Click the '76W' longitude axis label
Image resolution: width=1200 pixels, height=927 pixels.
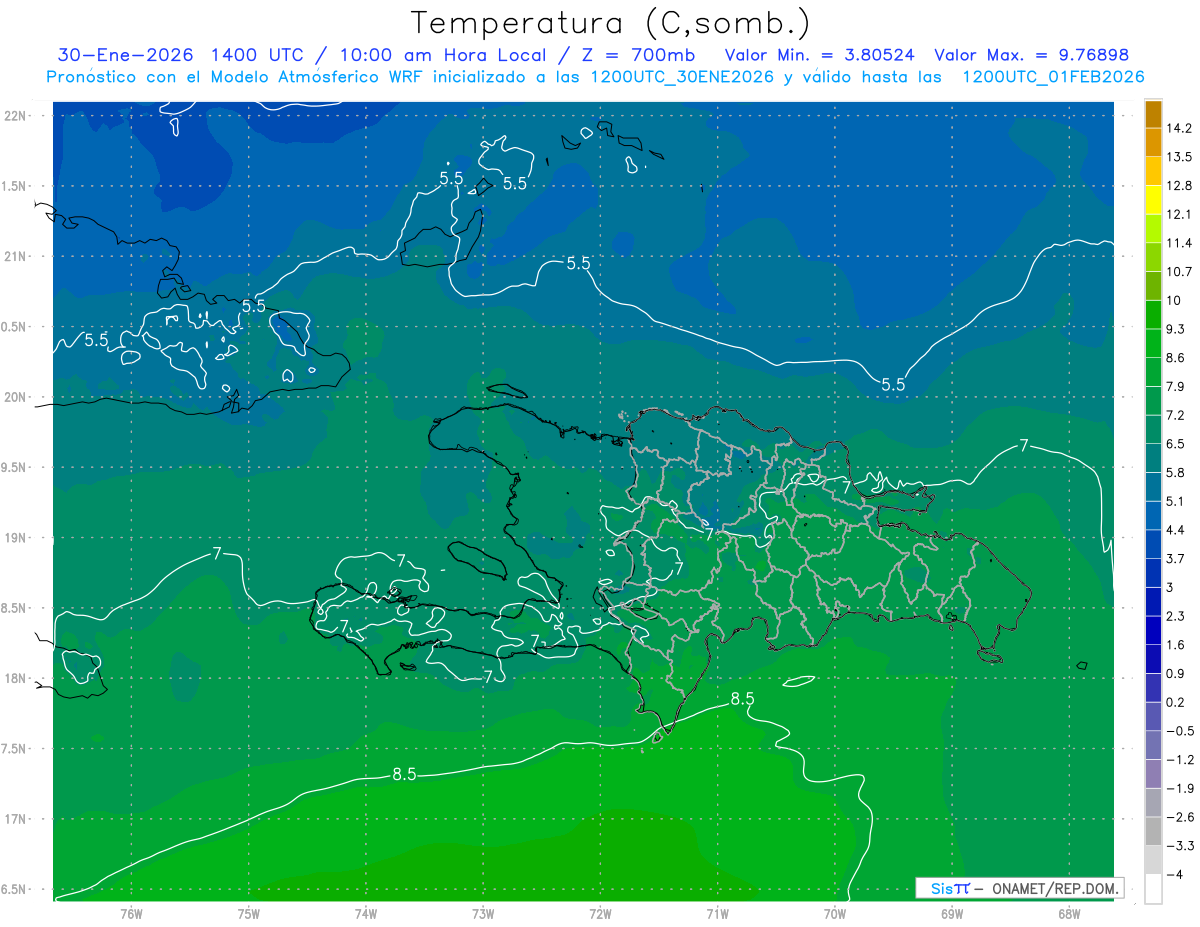[131, 914]
